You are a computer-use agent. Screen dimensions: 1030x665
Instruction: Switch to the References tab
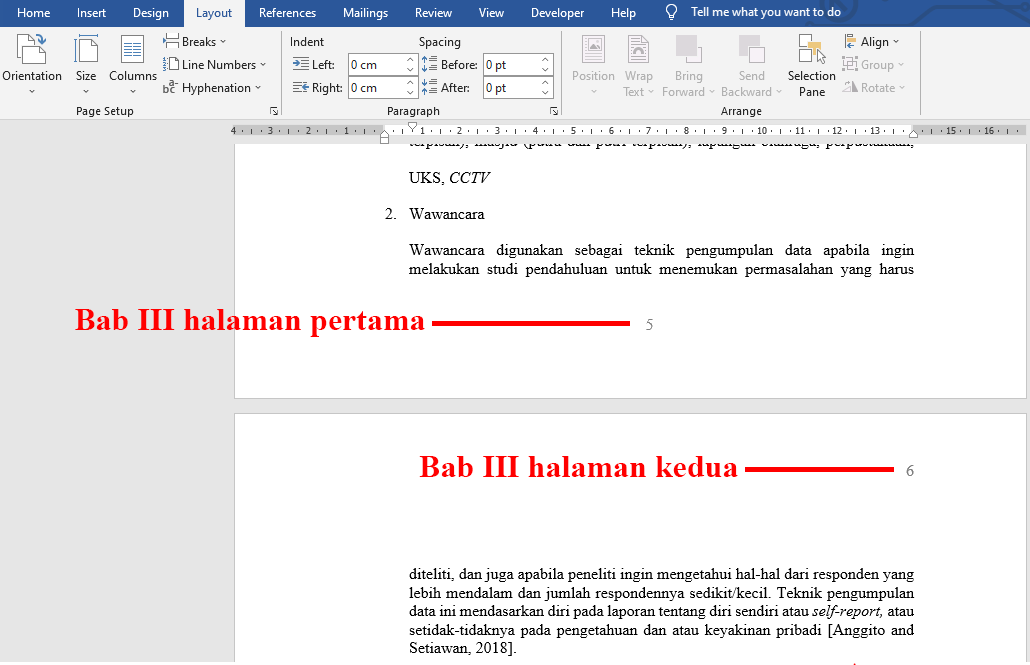pyautogui.click(x=288, y=13)
